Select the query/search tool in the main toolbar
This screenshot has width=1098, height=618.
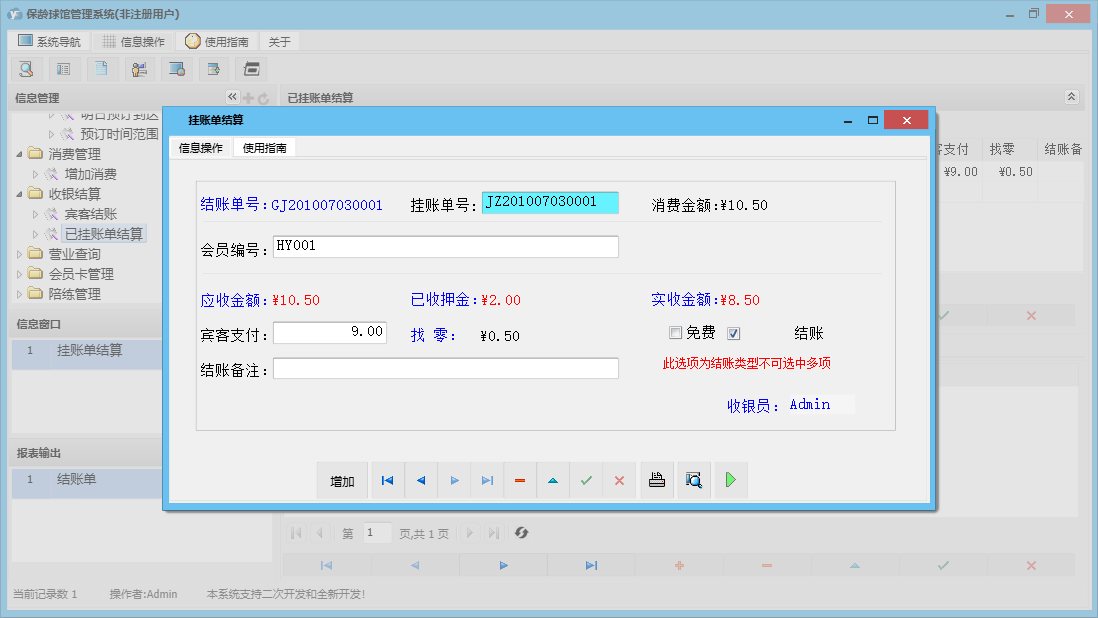click(x=26, y=69)
